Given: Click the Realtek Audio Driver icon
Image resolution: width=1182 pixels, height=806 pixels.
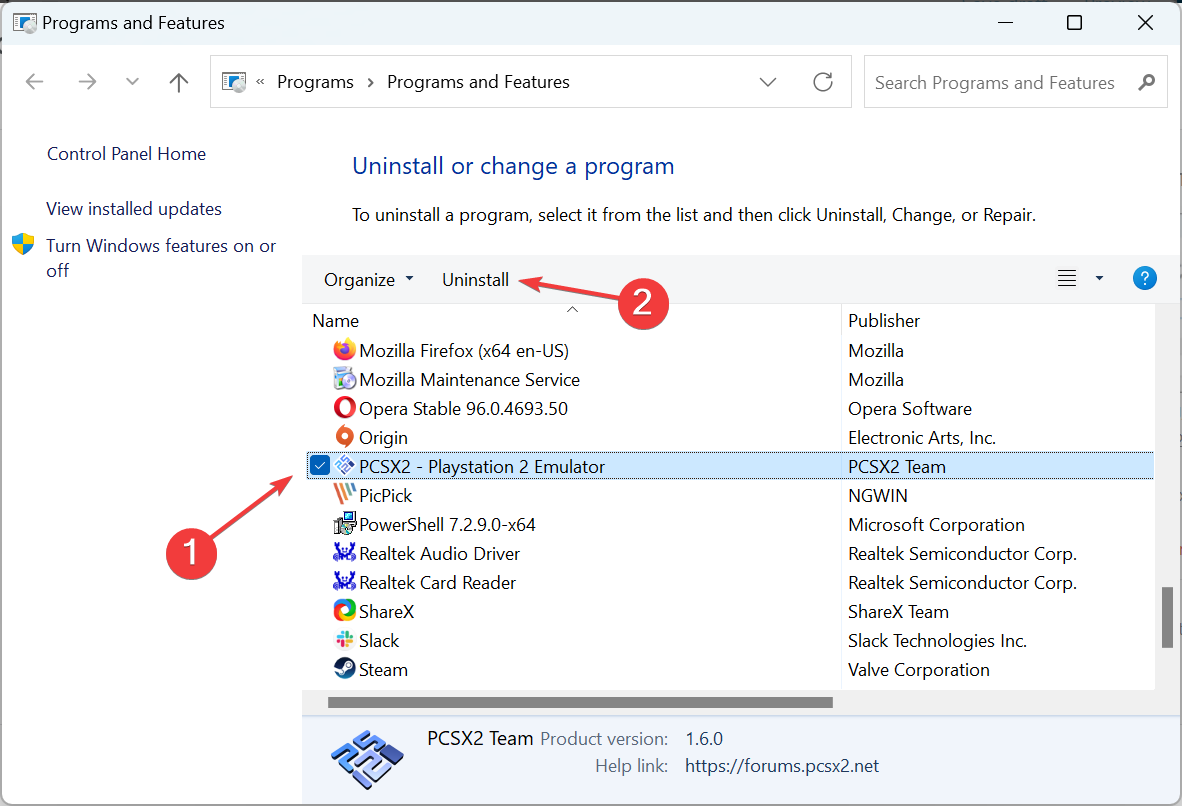Looking at the screenshot, I should [x=344, y=553].
